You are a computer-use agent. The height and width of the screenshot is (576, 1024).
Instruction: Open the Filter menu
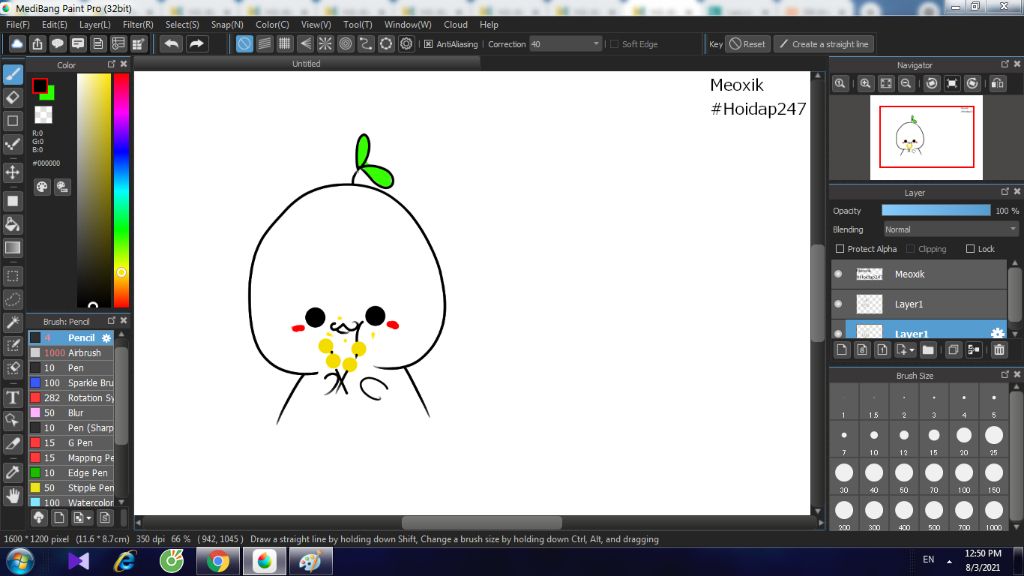(138, 25)
